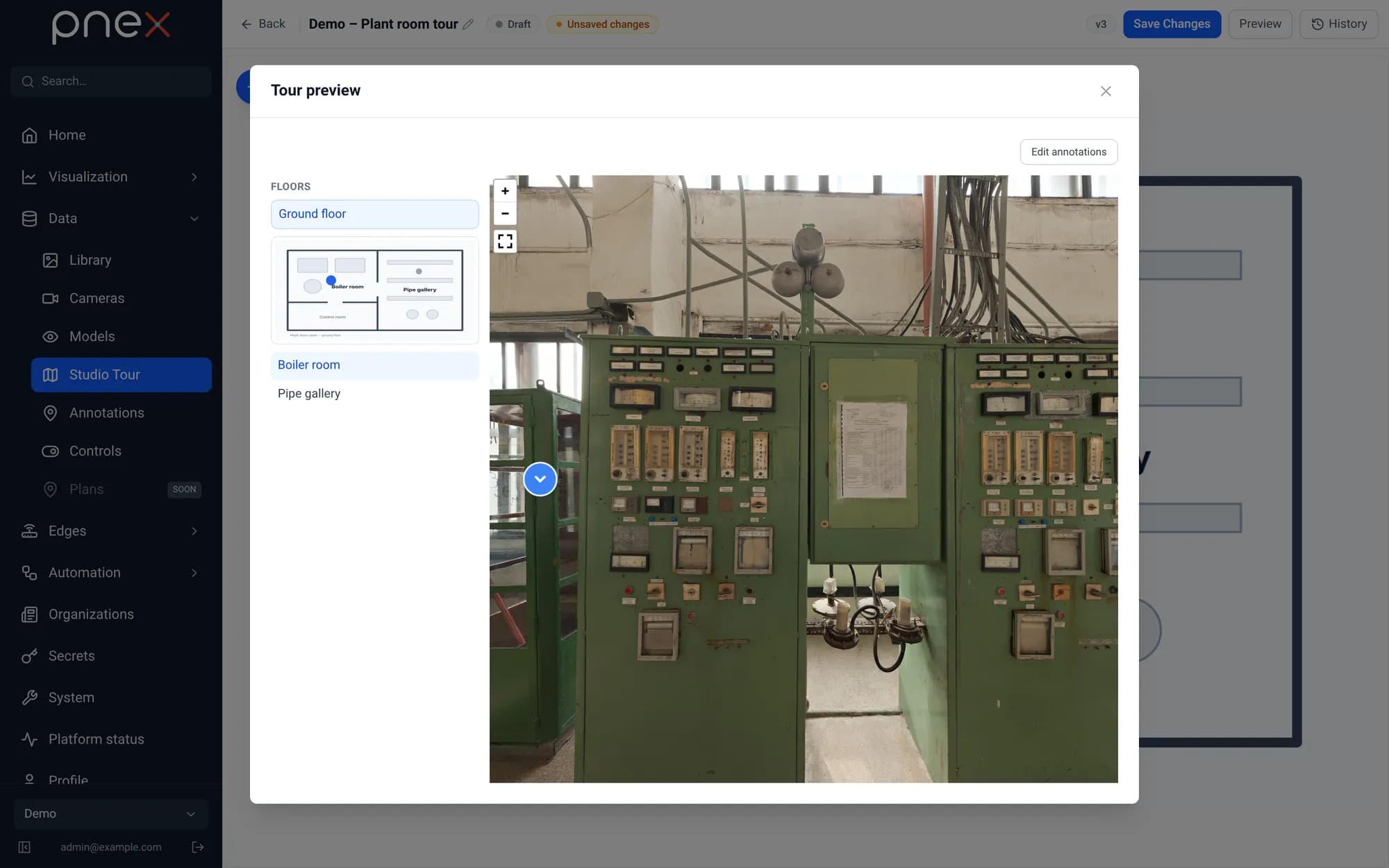
Task: Click Edit annotations button
Action: click(x=1068, y=152)
